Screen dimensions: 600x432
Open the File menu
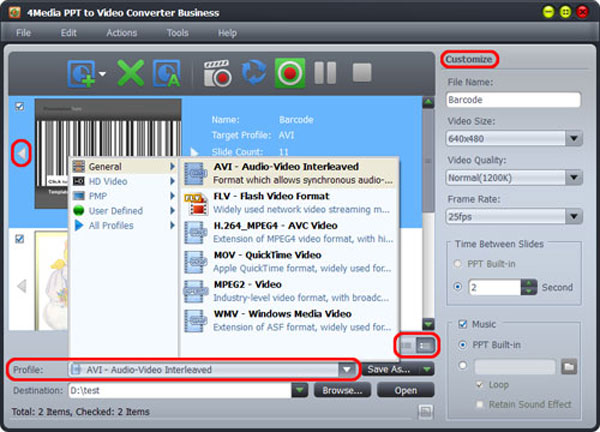tap(23, 33)
